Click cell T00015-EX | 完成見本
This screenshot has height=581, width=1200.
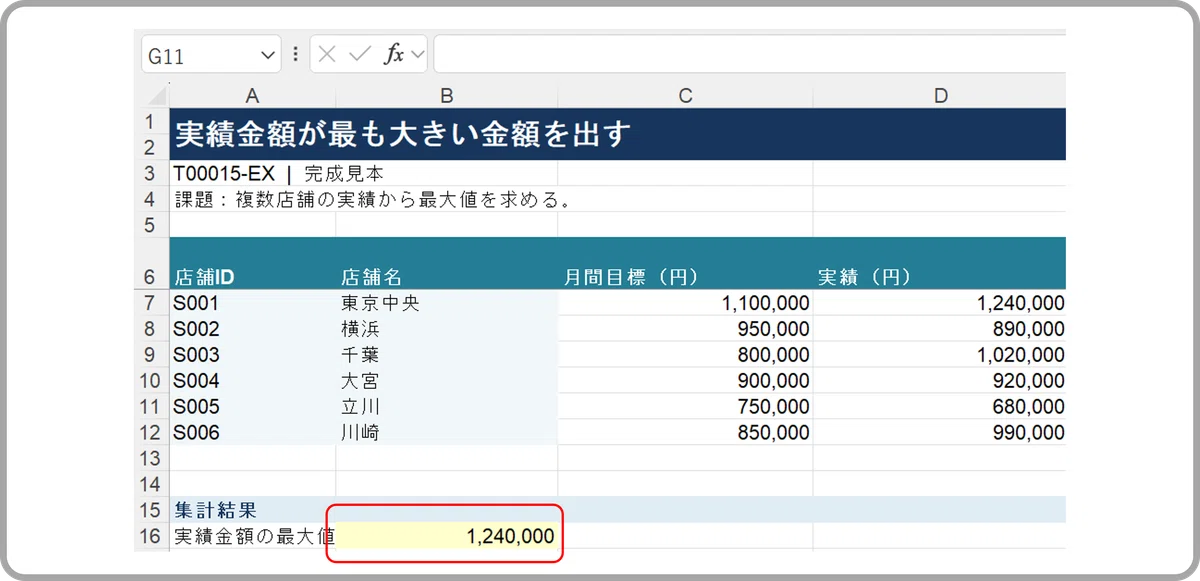click(x=252, y=173)
